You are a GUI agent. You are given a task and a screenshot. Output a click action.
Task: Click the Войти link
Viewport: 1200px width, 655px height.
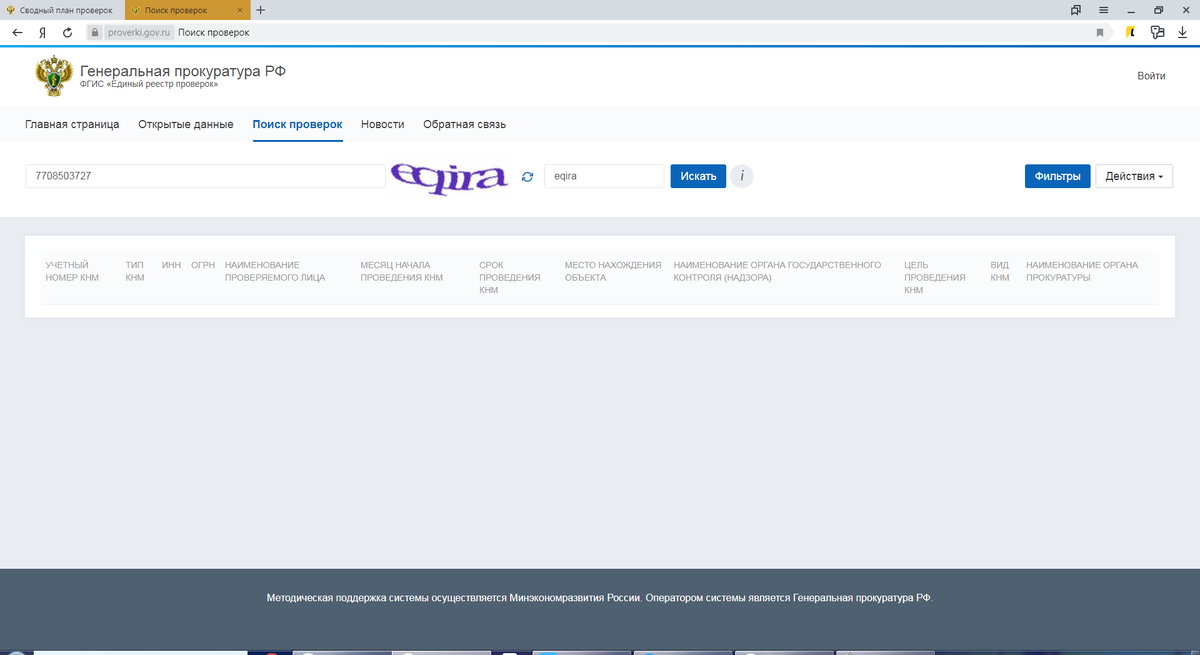pos(1151,76)
